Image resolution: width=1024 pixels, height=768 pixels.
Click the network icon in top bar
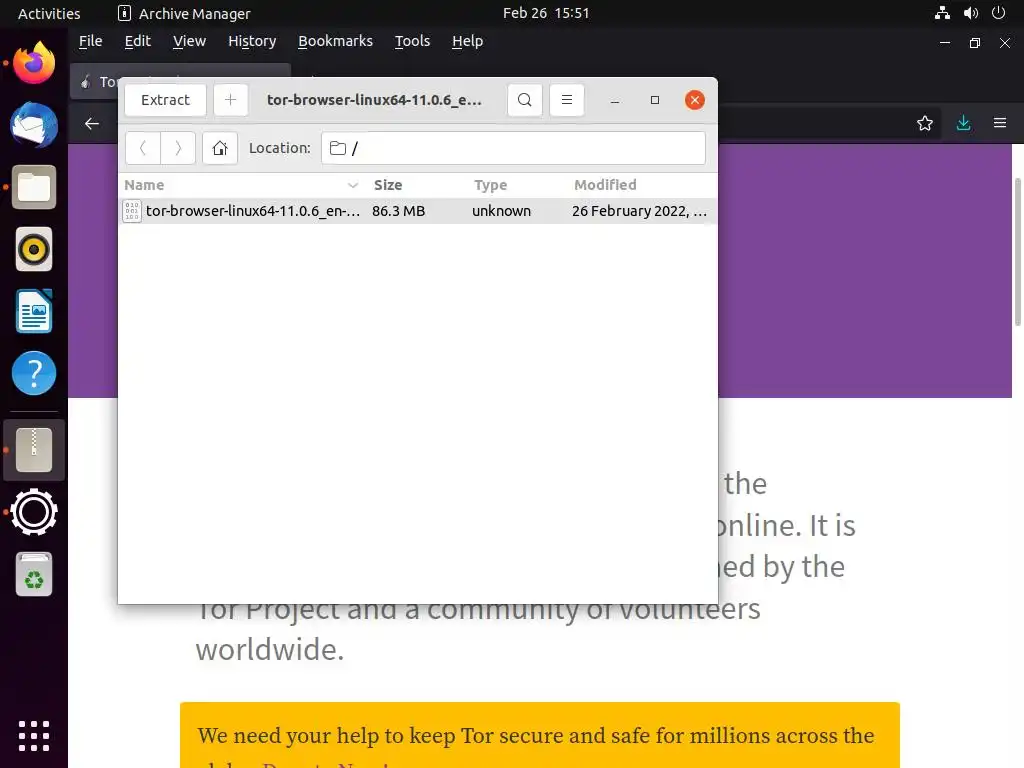(942, 13)
